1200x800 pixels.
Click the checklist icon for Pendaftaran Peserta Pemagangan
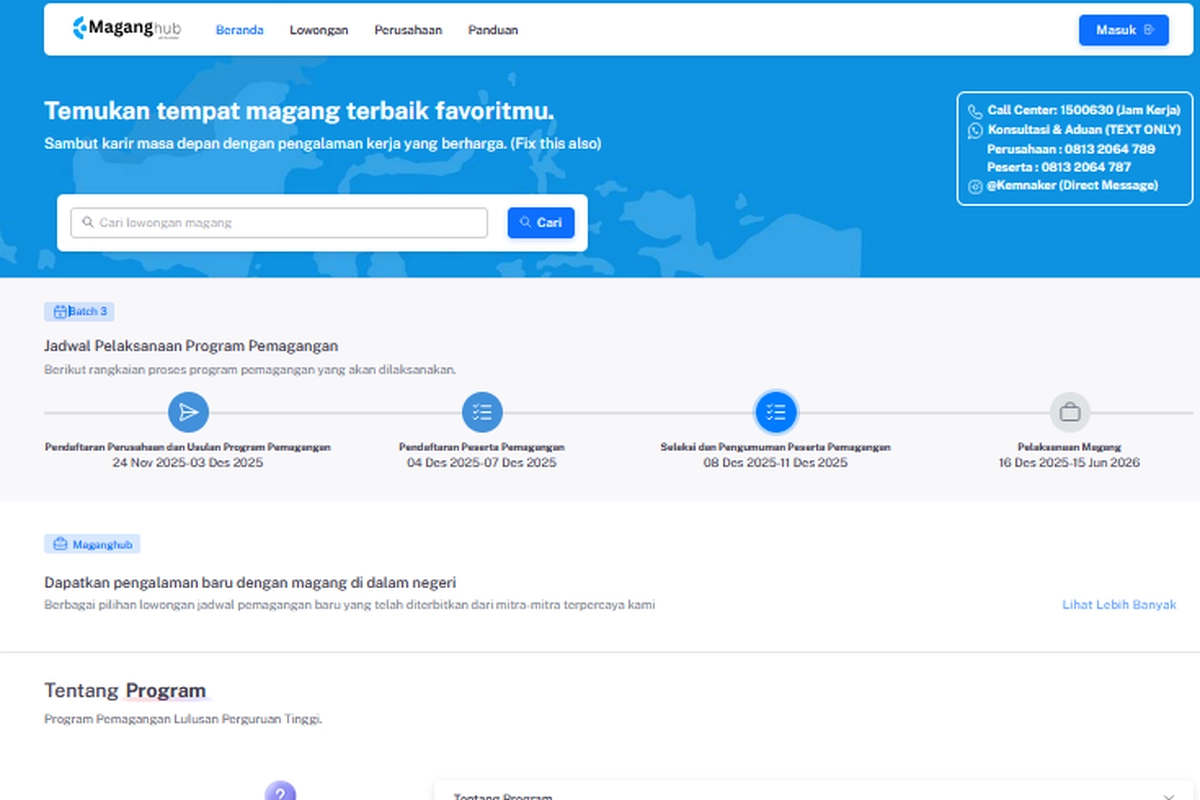click(x=482, y=412)
